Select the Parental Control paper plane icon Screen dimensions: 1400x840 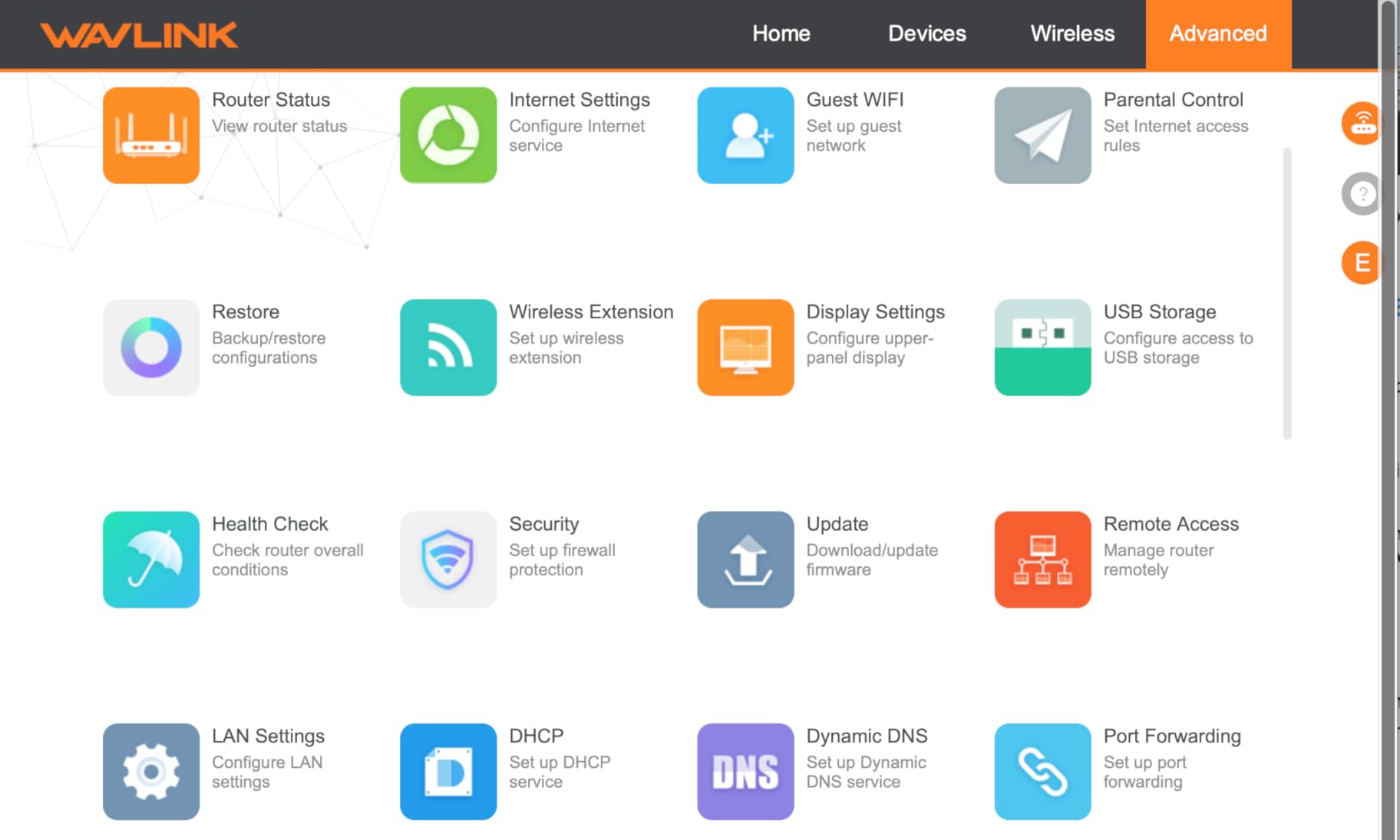click(1042, 135)
